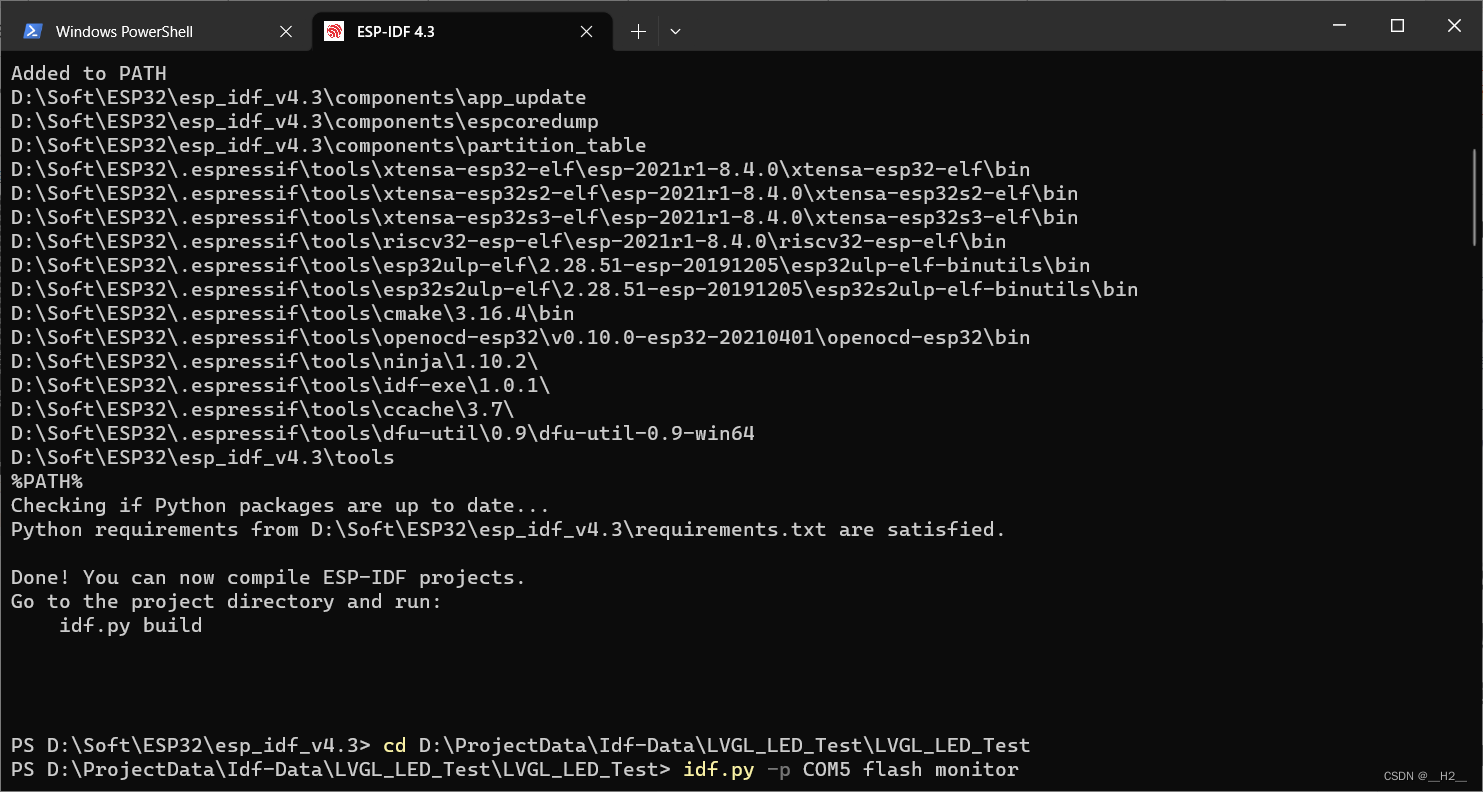This screenshot has height=792, width=1483.
Task: Click the openocd-esp32\bin path line
Action: tap(521, 337)
